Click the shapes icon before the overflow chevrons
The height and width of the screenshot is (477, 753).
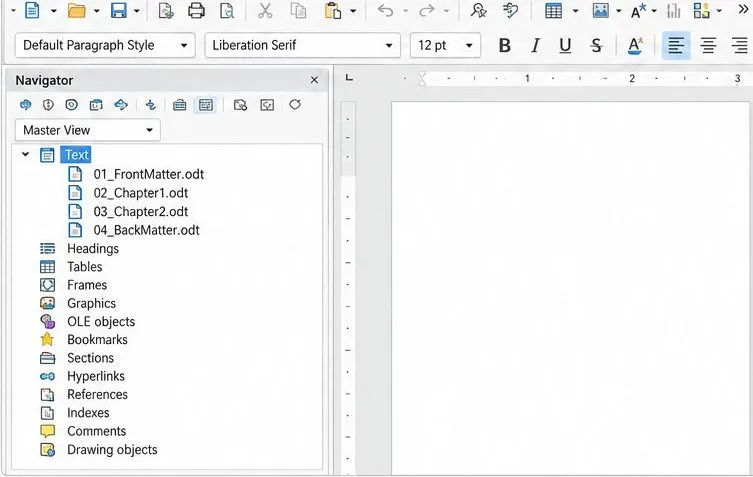[x=702, y=10]
